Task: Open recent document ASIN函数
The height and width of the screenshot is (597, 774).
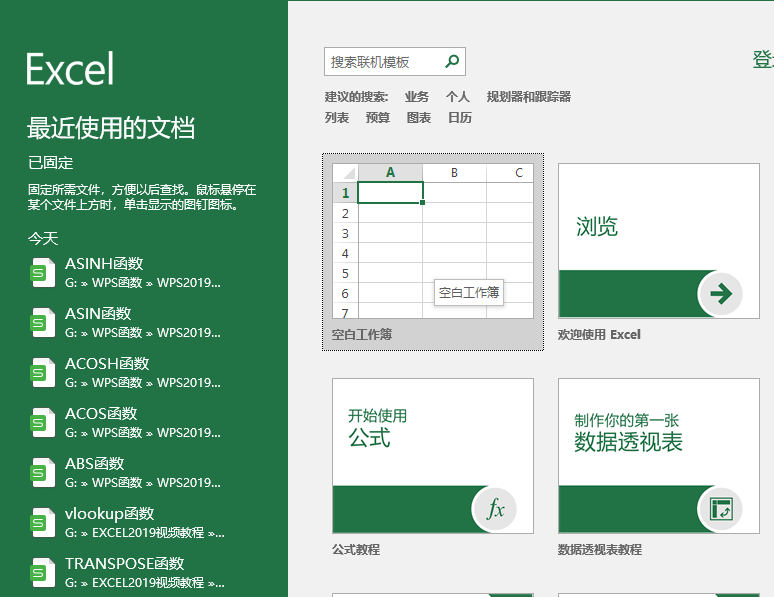Action: click(143, 322)
